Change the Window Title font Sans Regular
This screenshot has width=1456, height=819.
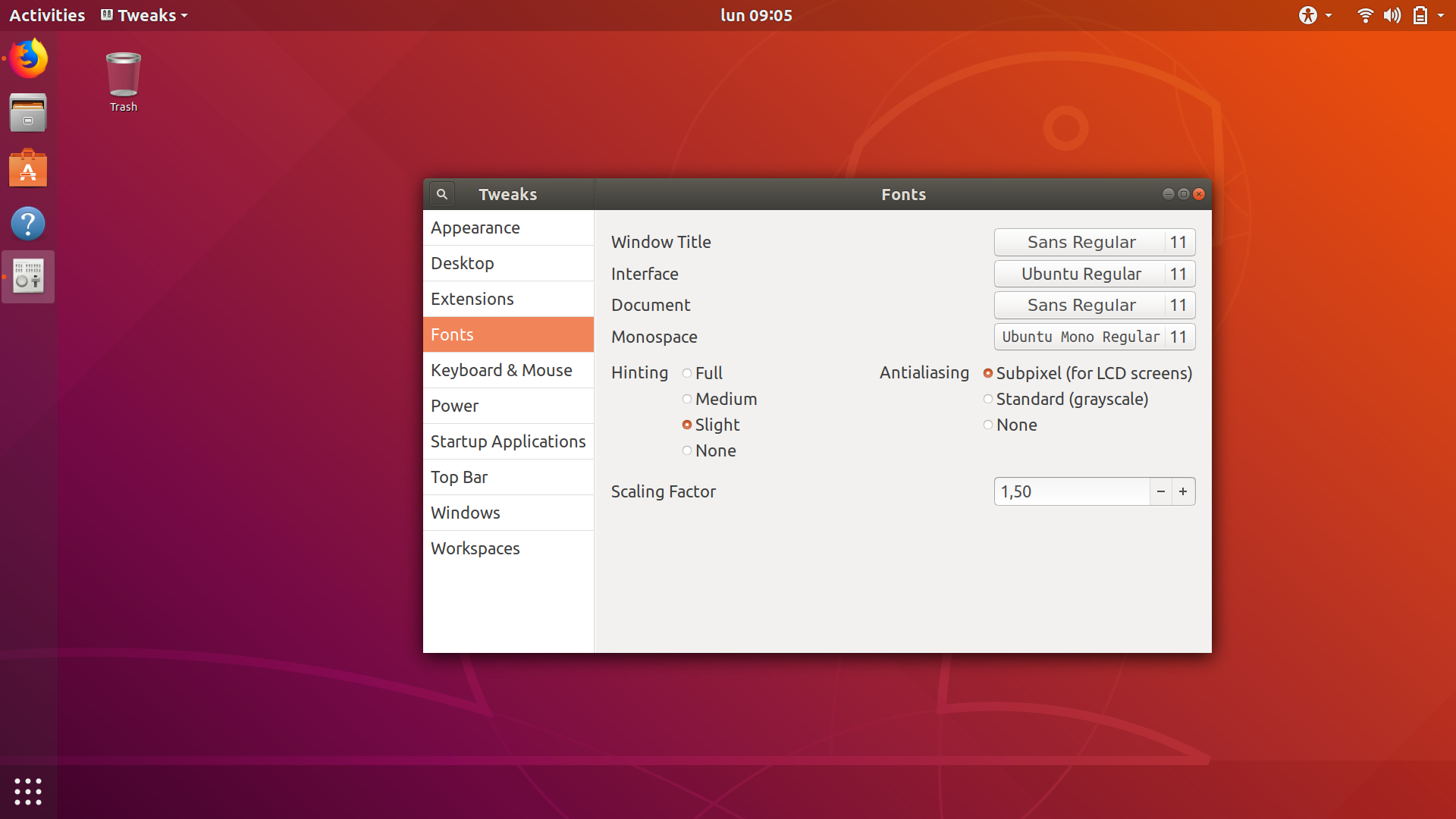pyautogui.click(x=1082, y=242)
